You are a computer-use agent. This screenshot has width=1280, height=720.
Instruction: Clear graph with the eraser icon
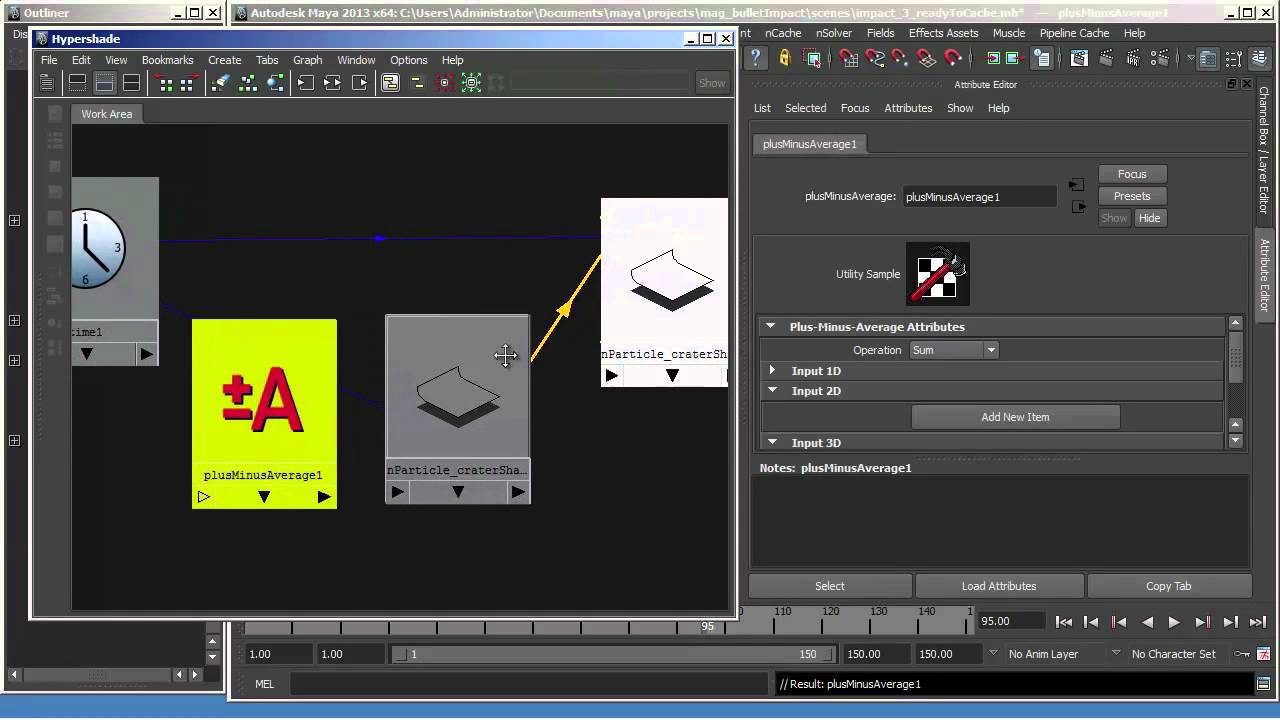tap(221, 83)
